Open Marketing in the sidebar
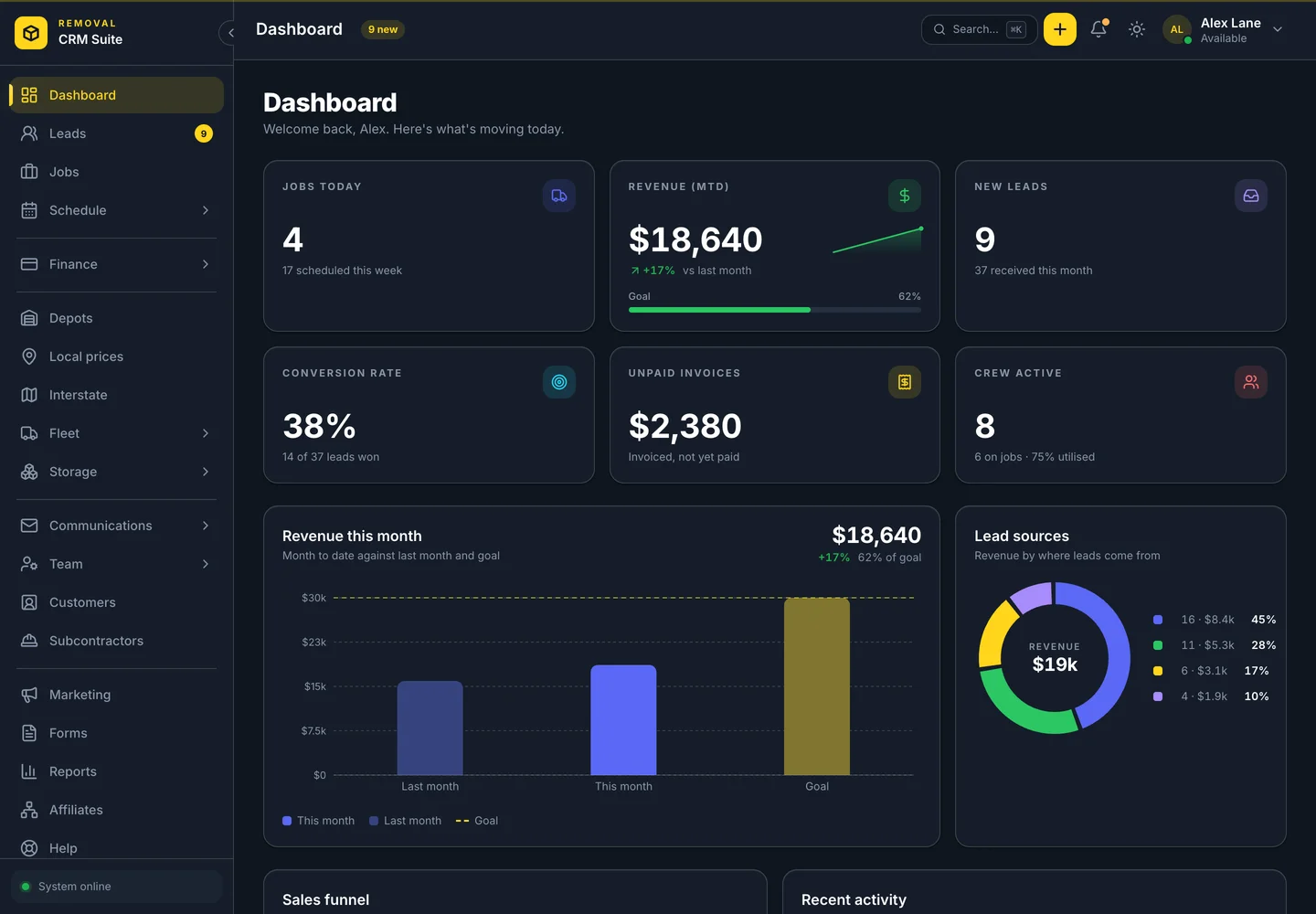Image resolution: width=1316 pixels, height=914 pixels. point(116,695)
